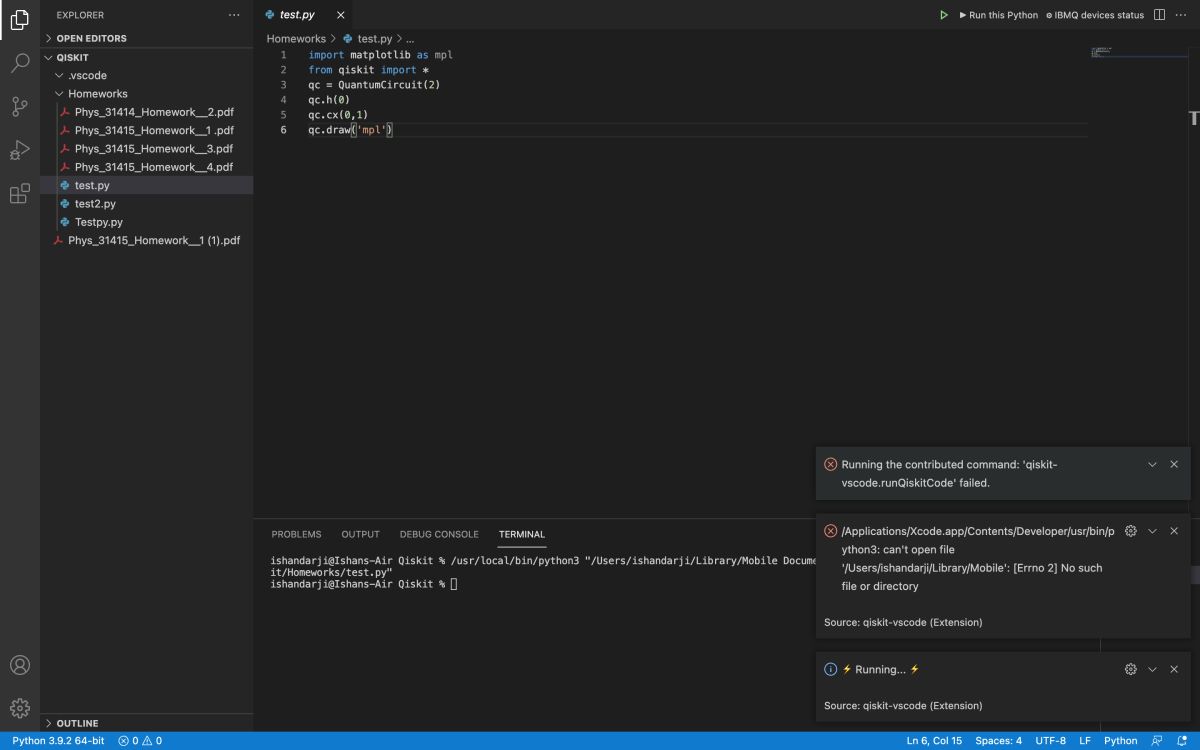Split the editor right
This screenshot has width=1200, height=750.
1160,15
